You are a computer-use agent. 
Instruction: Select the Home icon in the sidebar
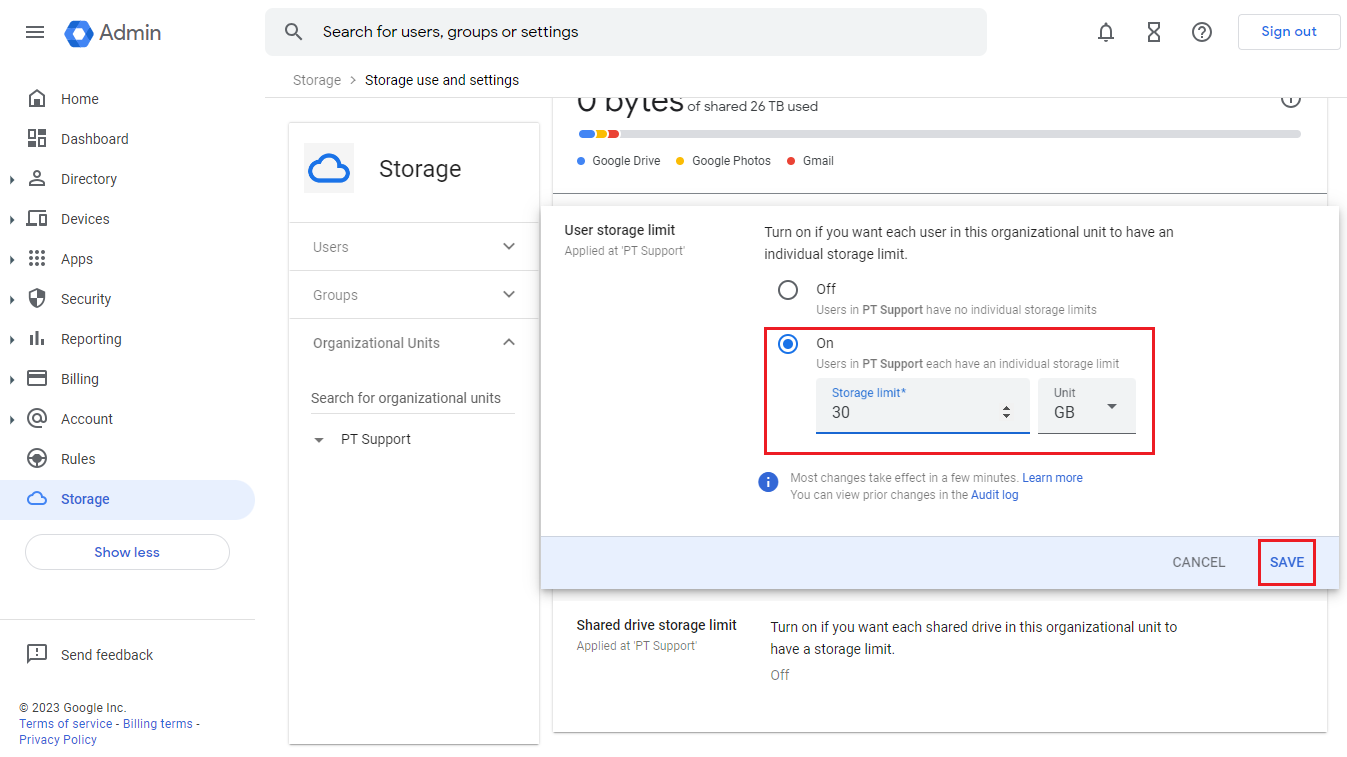coord(37,98)
